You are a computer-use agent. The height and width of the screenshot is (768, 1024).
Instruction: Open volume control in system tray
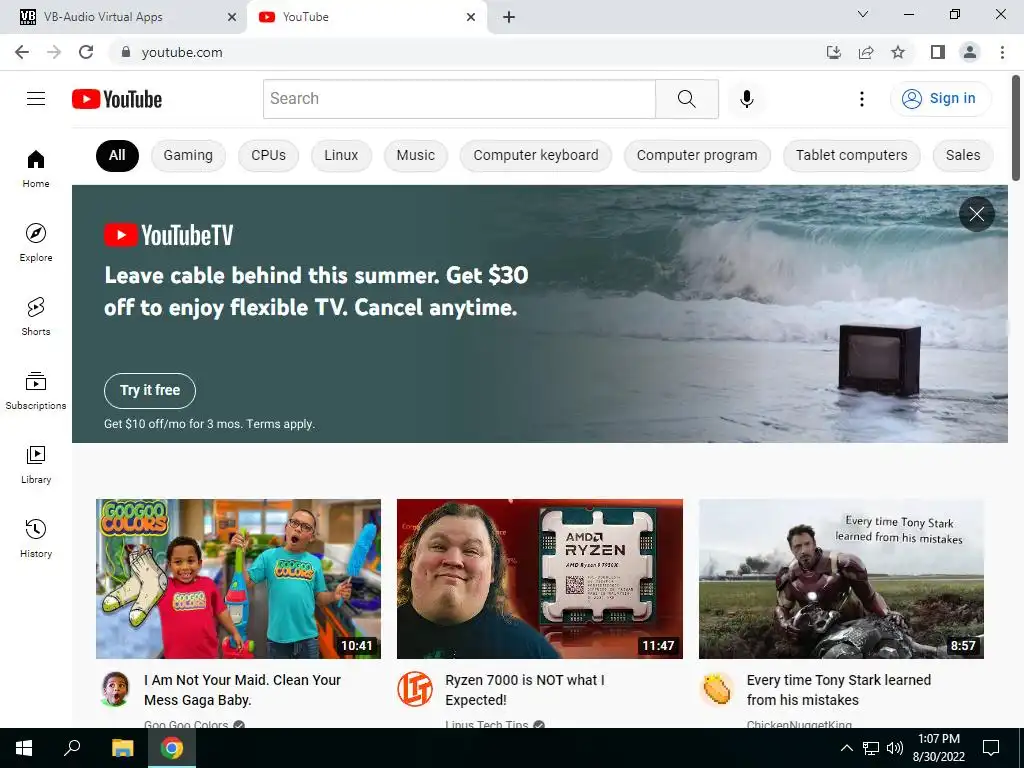(x=895, y=748)
